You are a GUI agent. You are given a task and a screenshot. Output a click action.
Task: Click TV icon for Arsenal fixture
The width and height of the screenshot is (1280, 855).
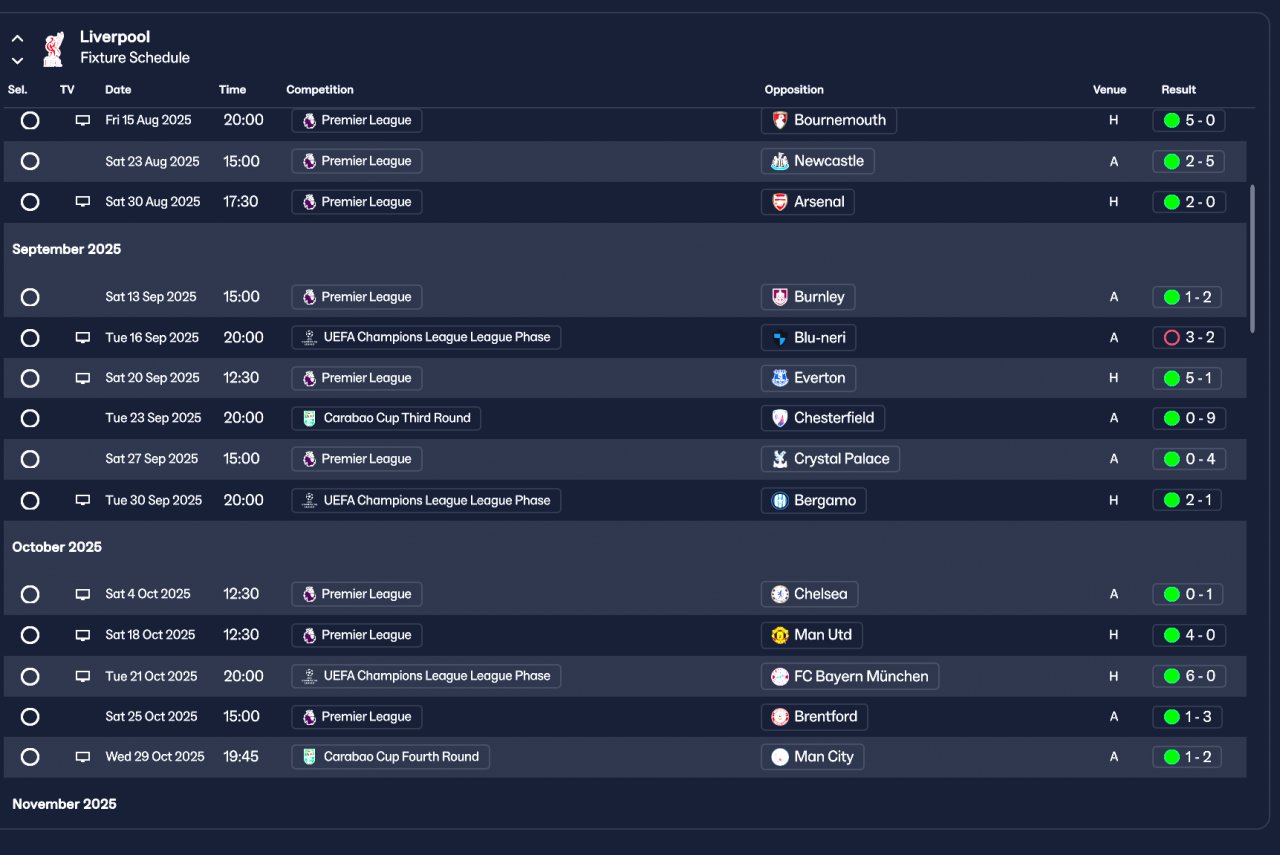tap(83, 202)
